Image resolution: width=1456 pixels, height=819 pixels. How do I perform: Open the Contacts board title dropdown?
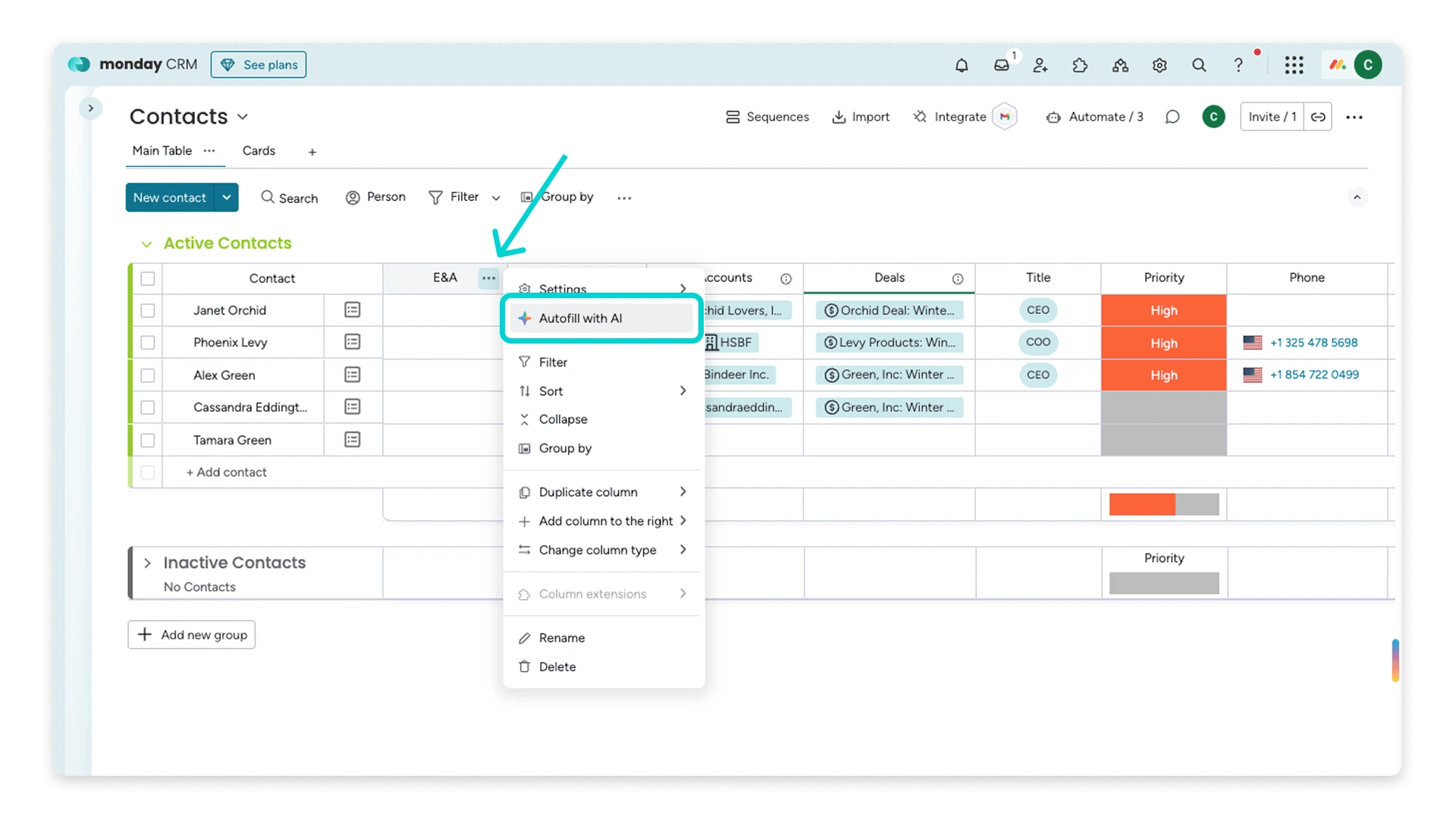tap(243, 117)
